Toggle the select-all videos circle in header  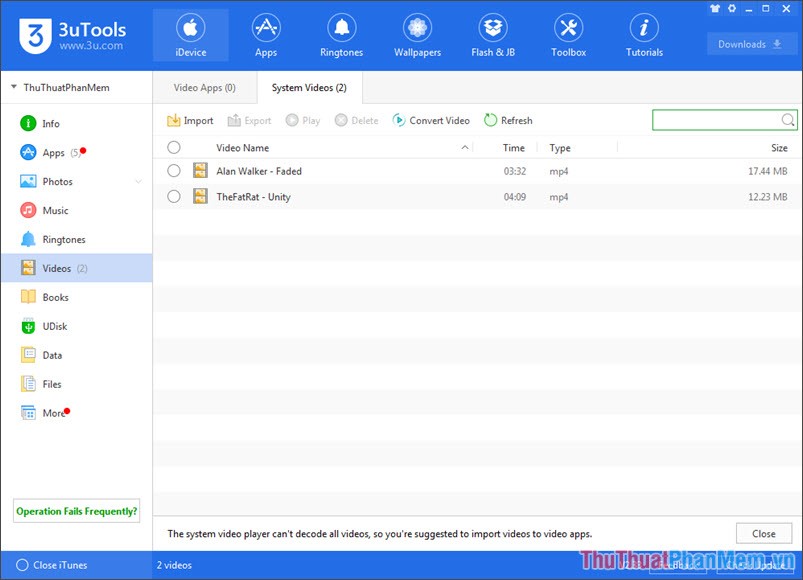coord(174,148)
